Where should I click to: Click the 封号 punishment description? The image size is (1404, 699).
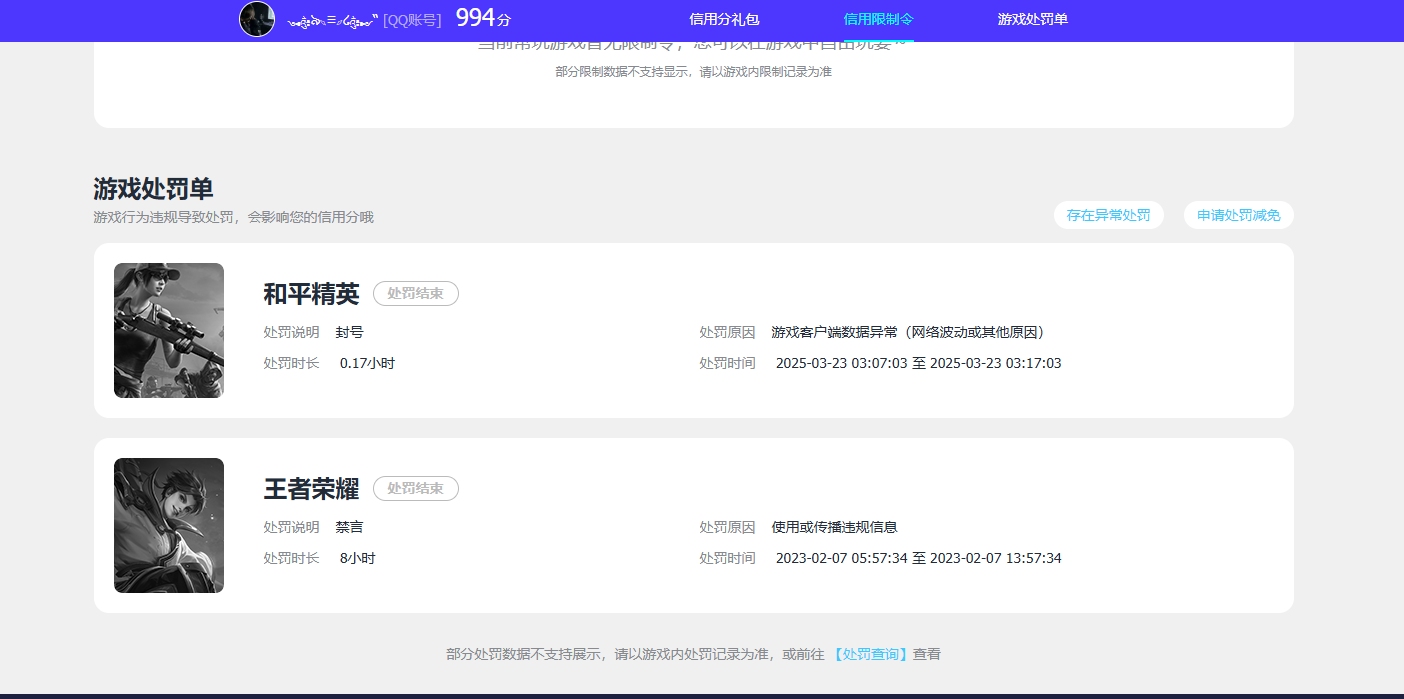pyautogui.click(x=350, y=332)
